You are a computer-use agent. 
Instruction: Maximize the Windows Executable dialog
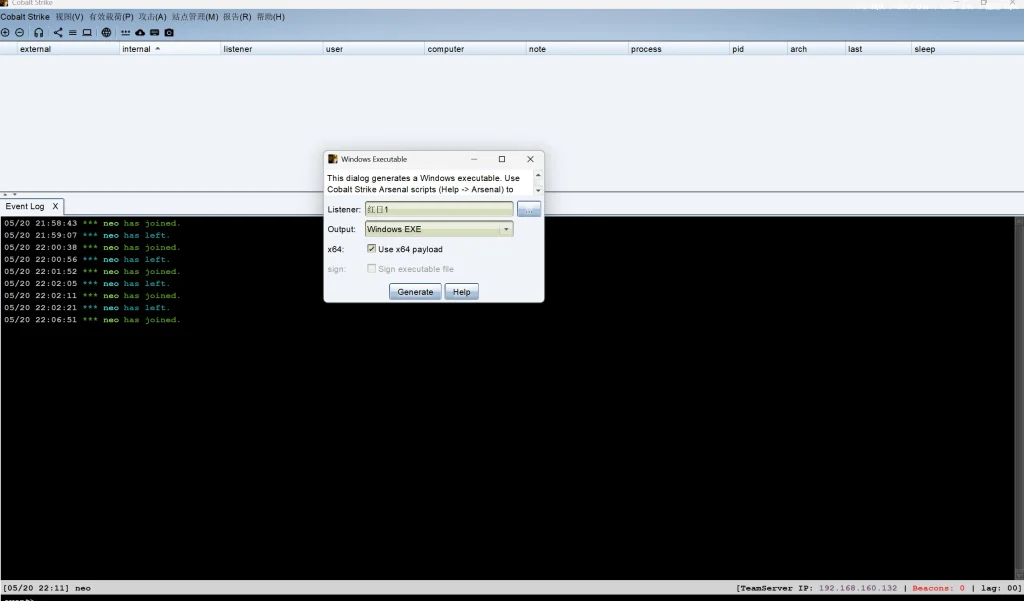(502, 159)
